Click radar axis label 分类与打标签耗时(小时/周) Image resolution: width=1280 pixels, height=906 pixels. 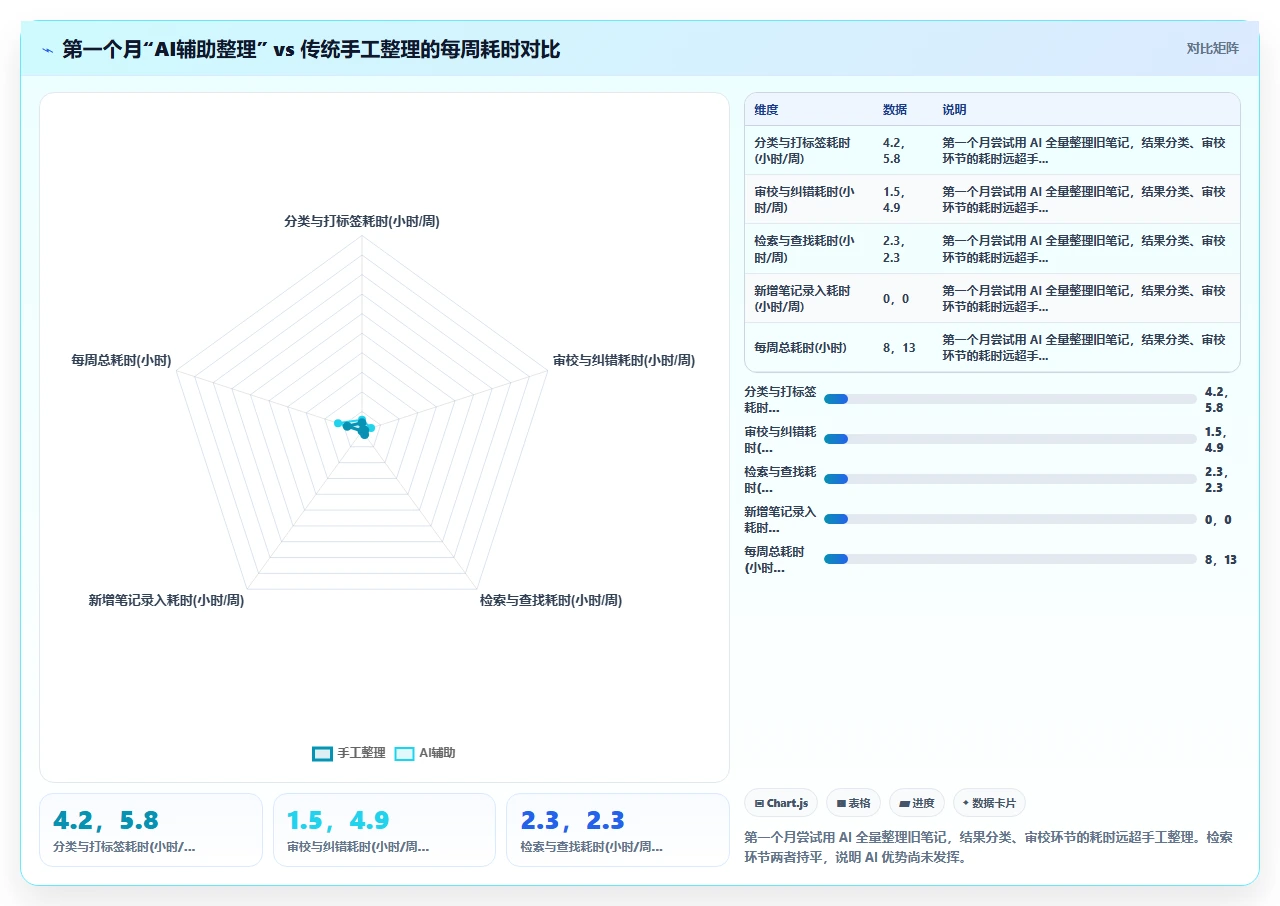point(362,221)
